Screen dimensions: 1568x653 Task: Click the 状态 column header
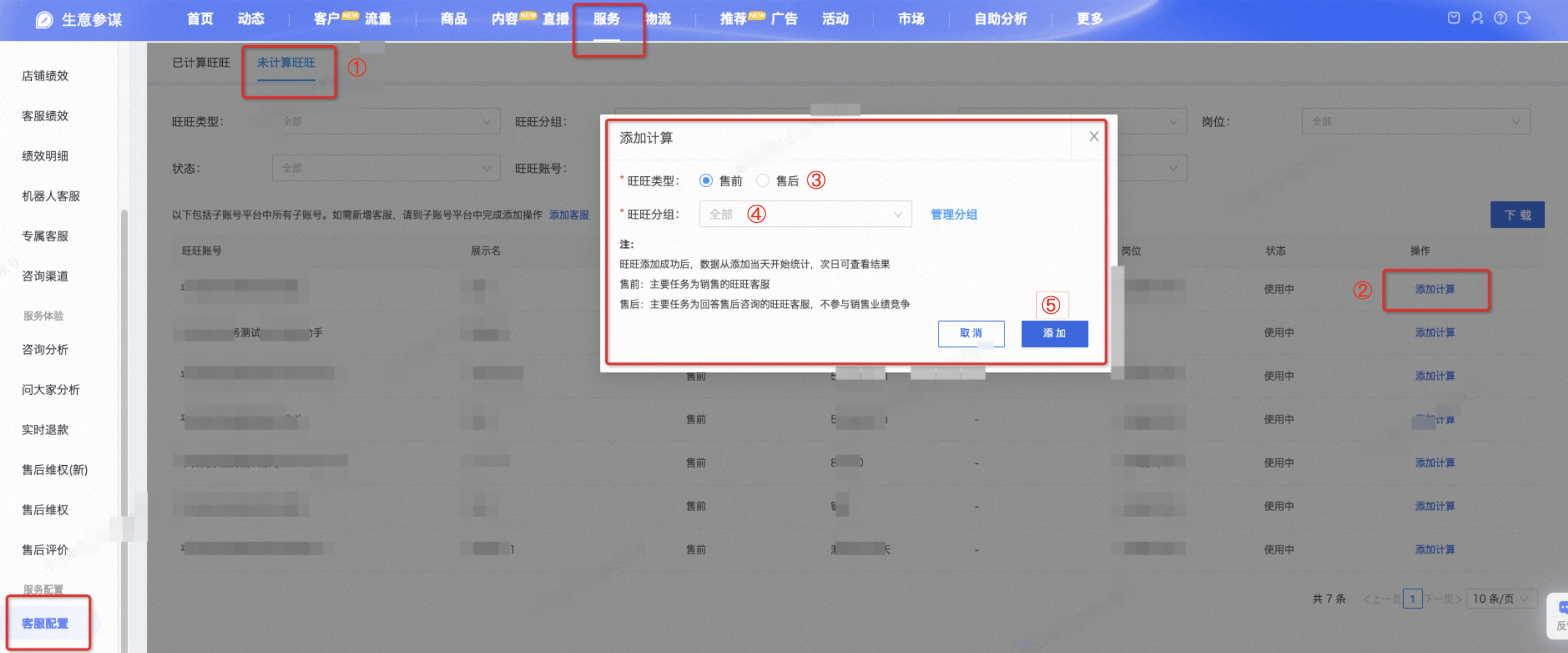(x=1275, y=251)
